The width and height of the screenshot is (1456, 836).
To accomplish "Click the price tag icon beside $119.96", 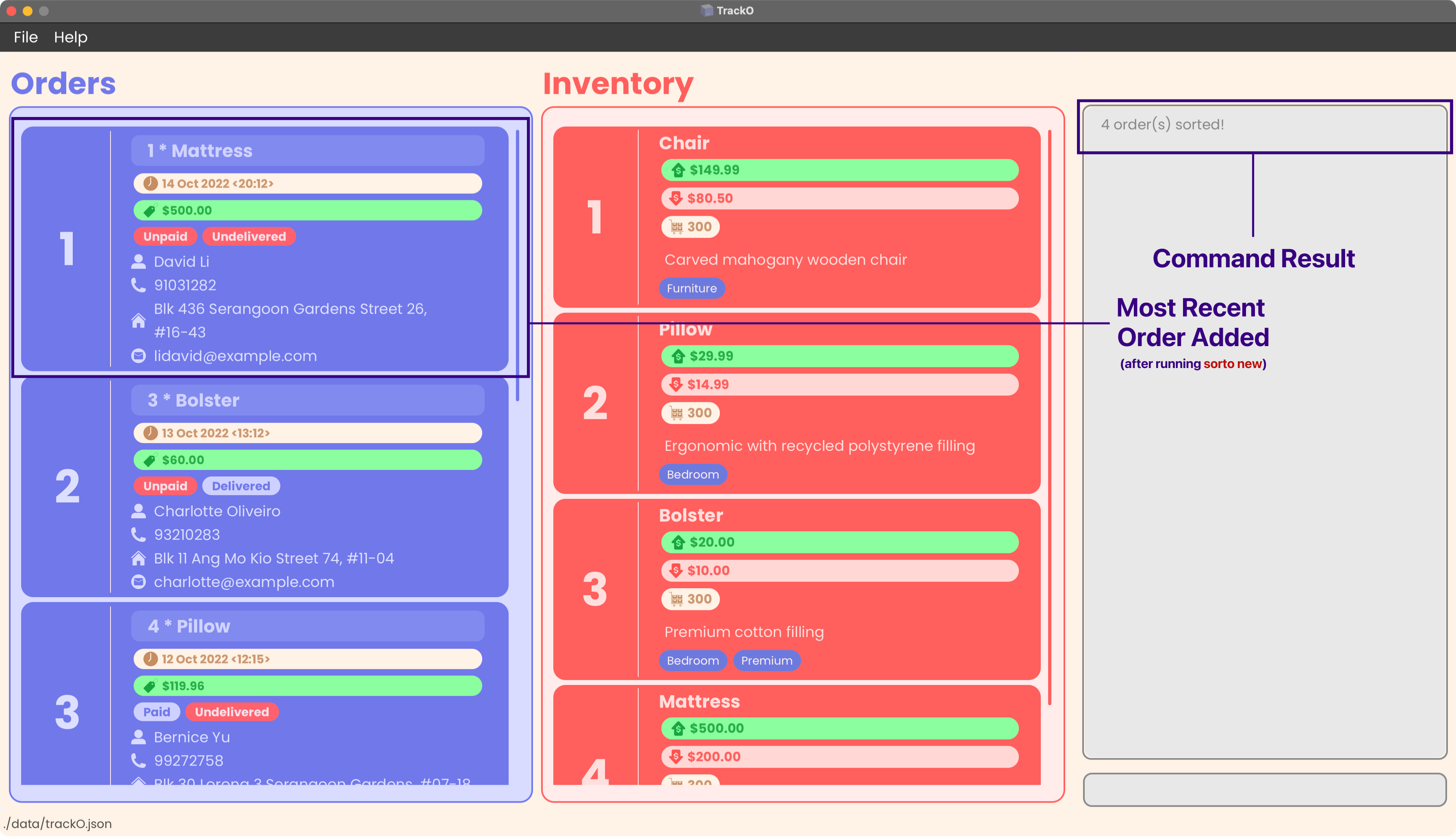I will point(150,686).
